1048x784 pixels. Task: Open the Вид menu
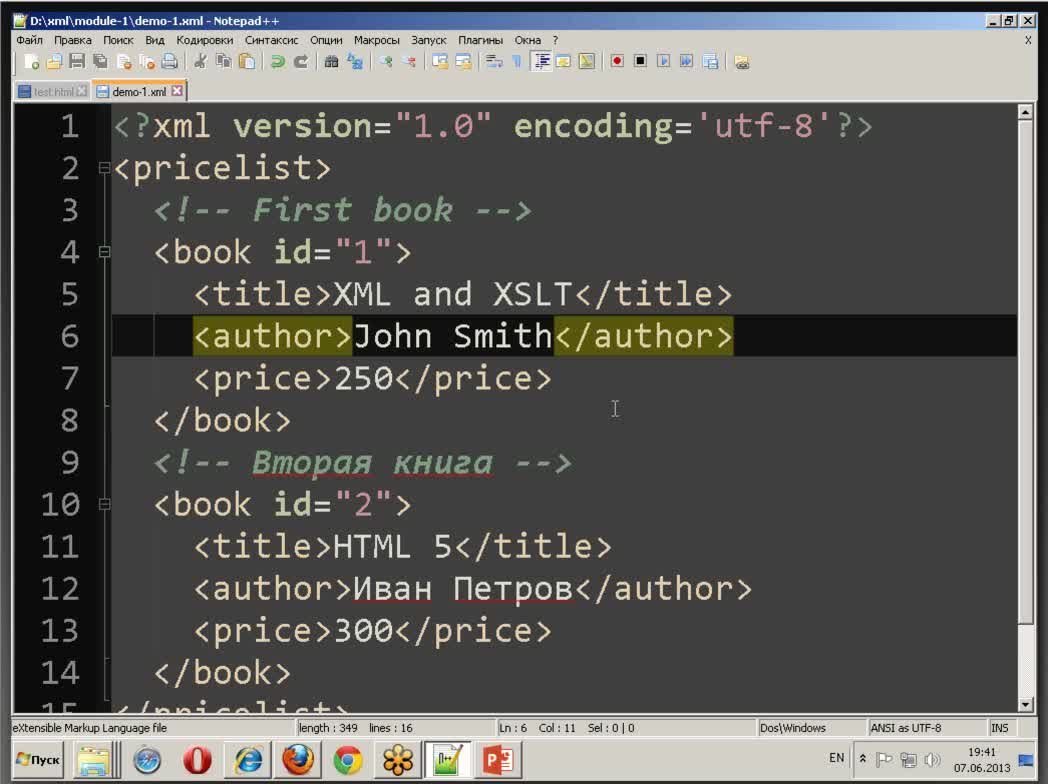click(x=154, y=40)
